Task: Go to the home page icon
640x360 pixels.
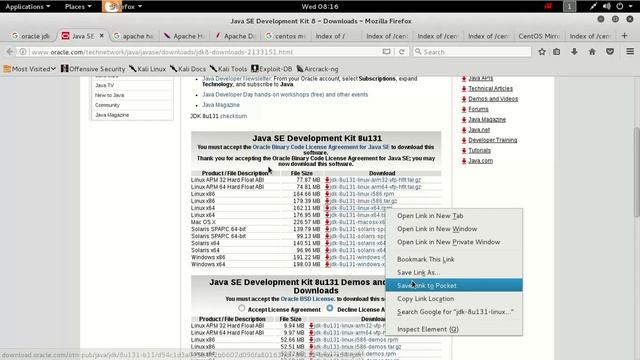Action: 592,52
